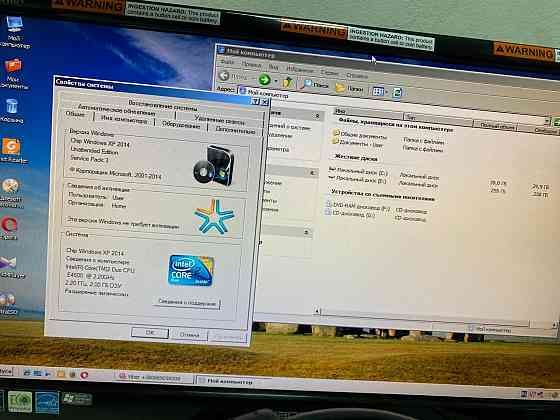Launch the orange G desktop shortcut
The image size is (560, 420).
[x=12, y=150]
